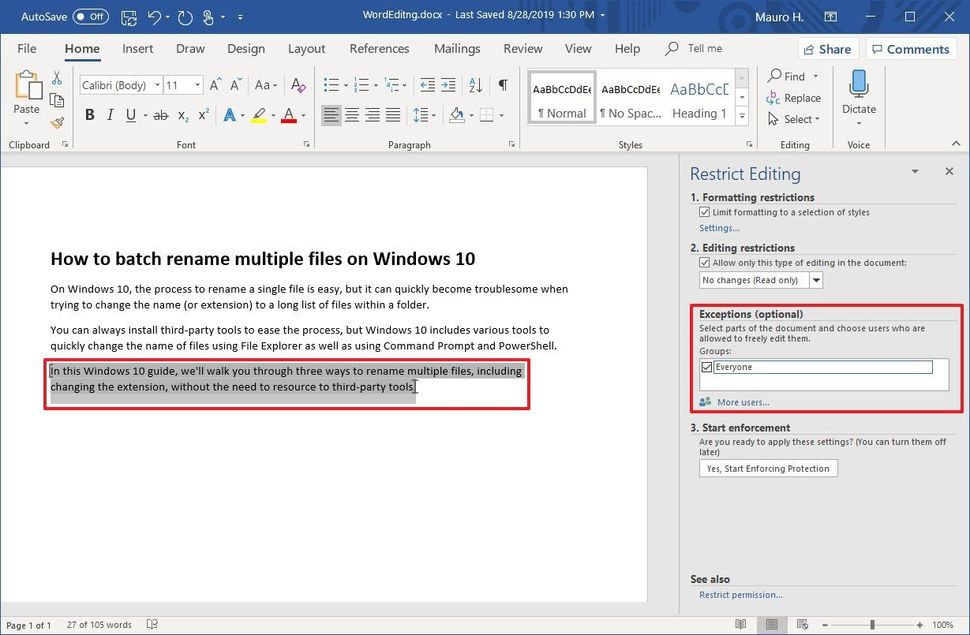
Task: Uncheck the Everyone group exception
Action: click(707, 367)
